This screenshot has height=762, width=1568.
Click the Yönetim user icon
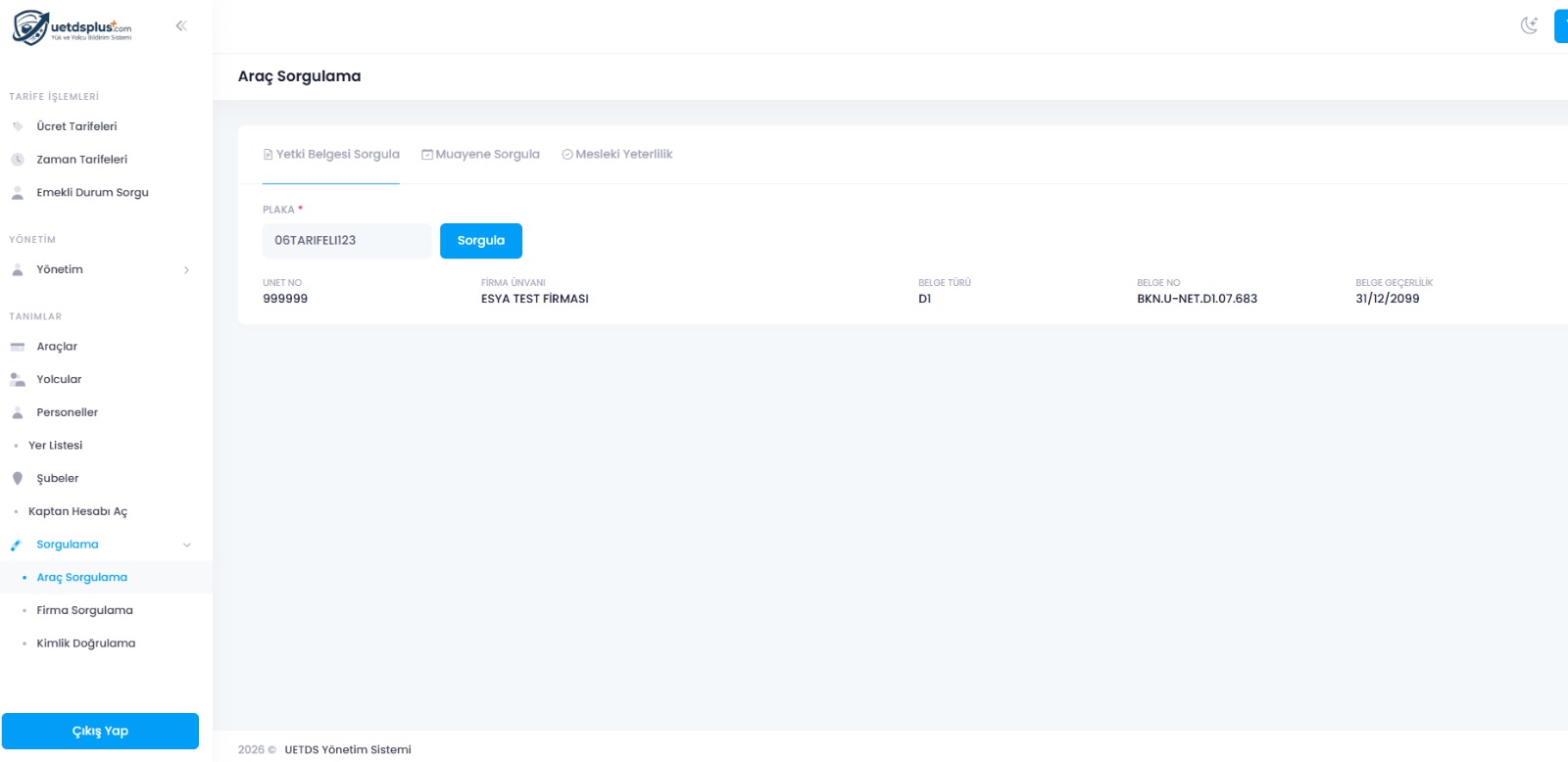18,270
